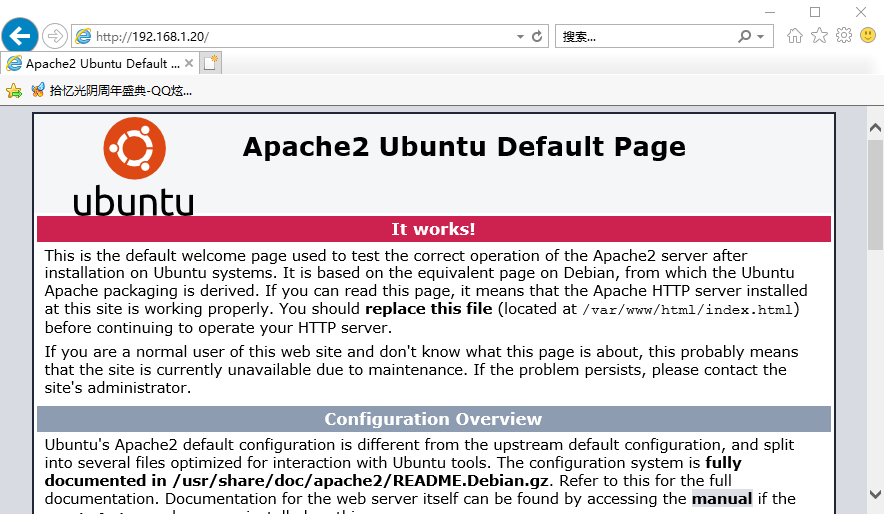This screenshot has width=884, height=514.
Task: Open the Home page icon
Action: pos(795,36)
